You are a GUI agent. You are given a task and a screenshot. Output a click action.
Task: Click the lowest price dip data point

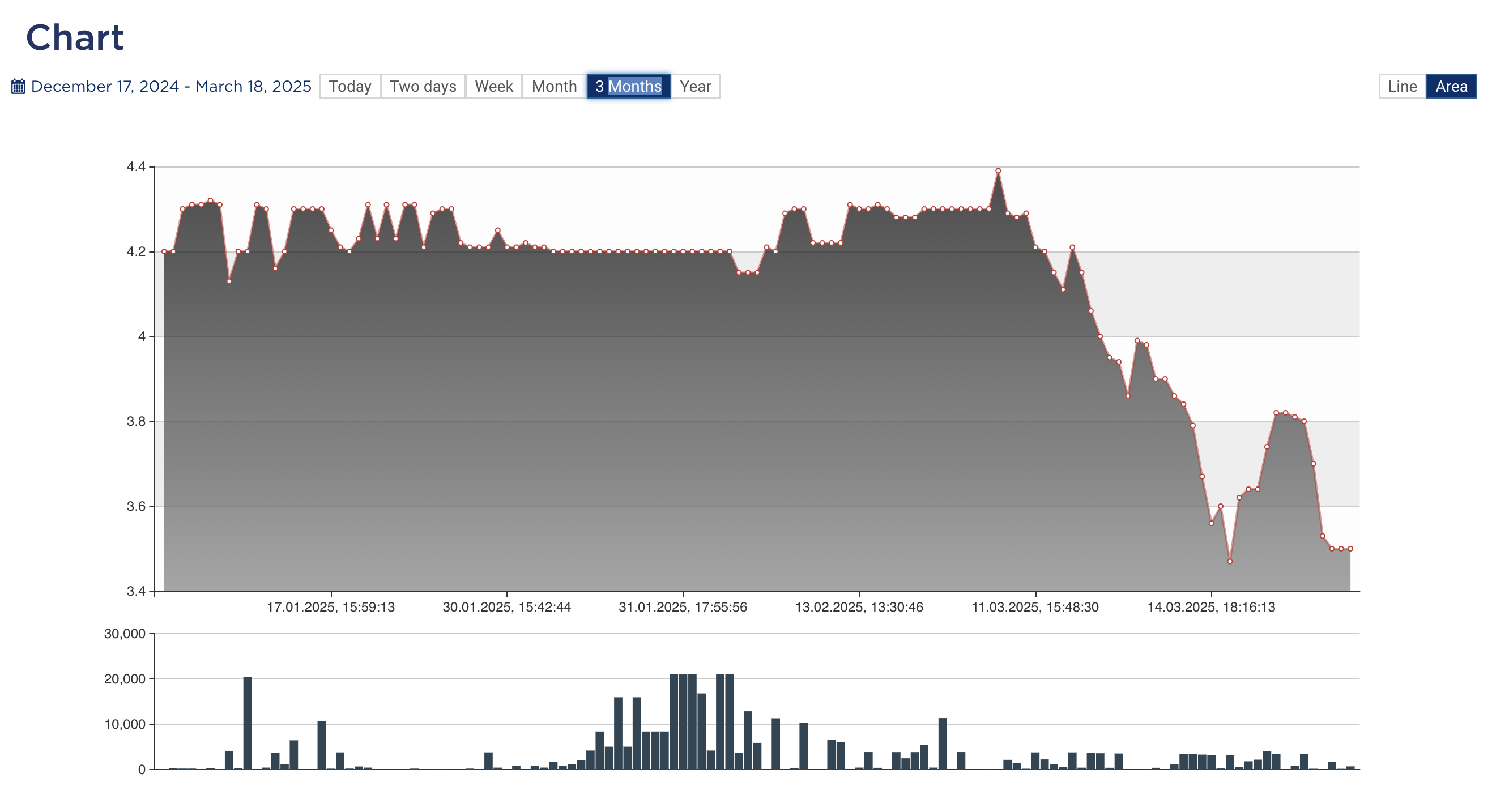click(1230, 561)
